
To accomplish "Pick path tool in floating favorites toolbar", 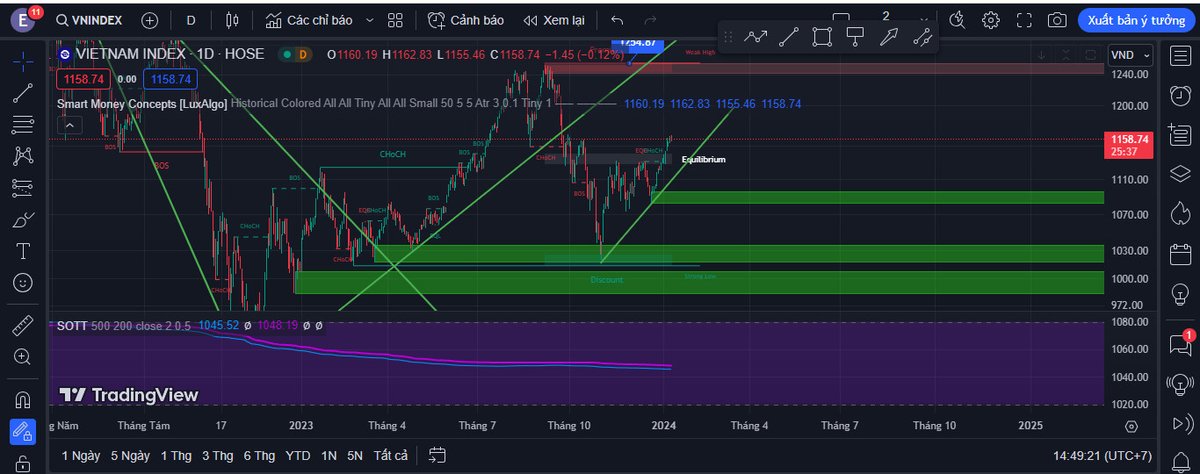I will tap(756, 37).
